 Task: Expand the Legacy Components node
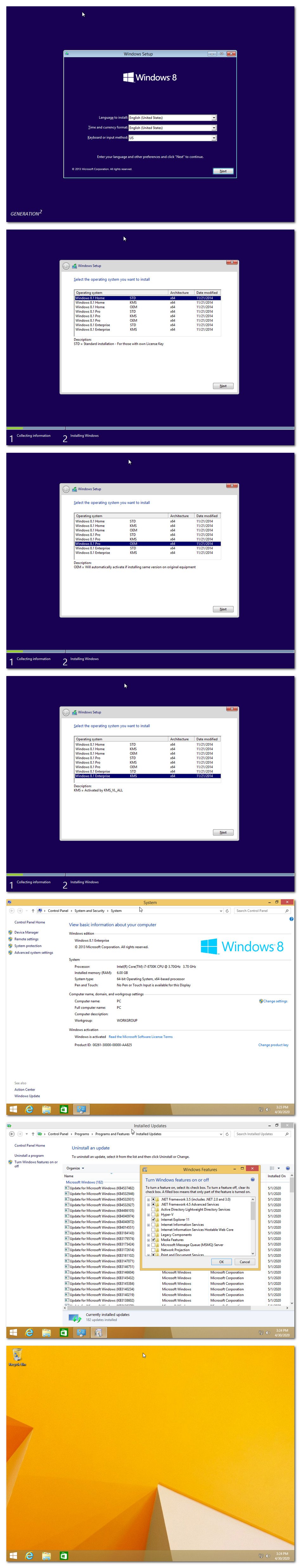[148, 1235]
